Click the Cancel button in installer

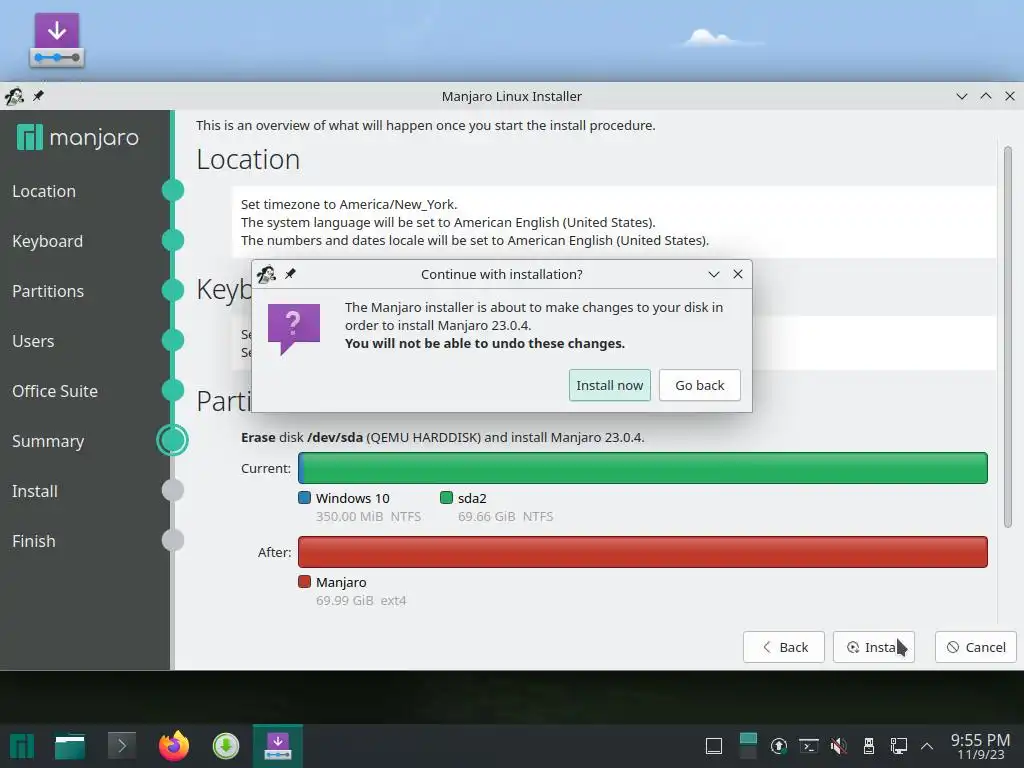976,647
